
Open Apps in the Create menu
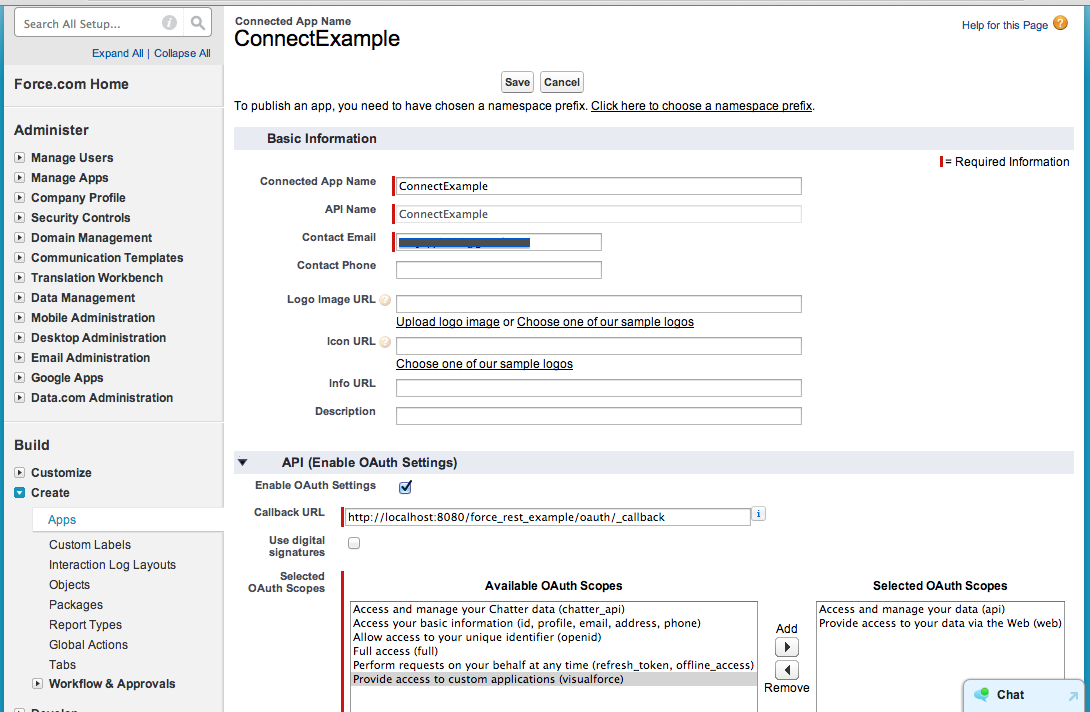point(62,519)
